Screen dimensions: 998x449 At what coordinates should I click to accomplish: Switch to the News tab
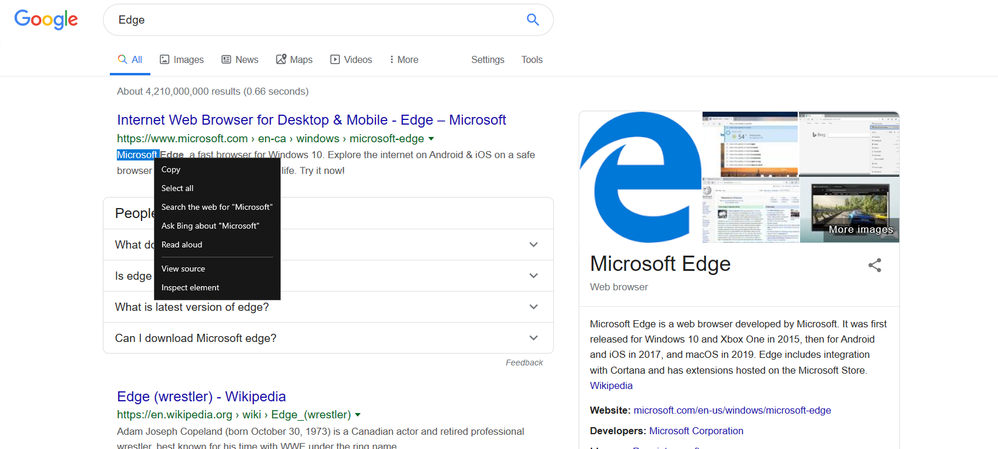click(239, 60)
